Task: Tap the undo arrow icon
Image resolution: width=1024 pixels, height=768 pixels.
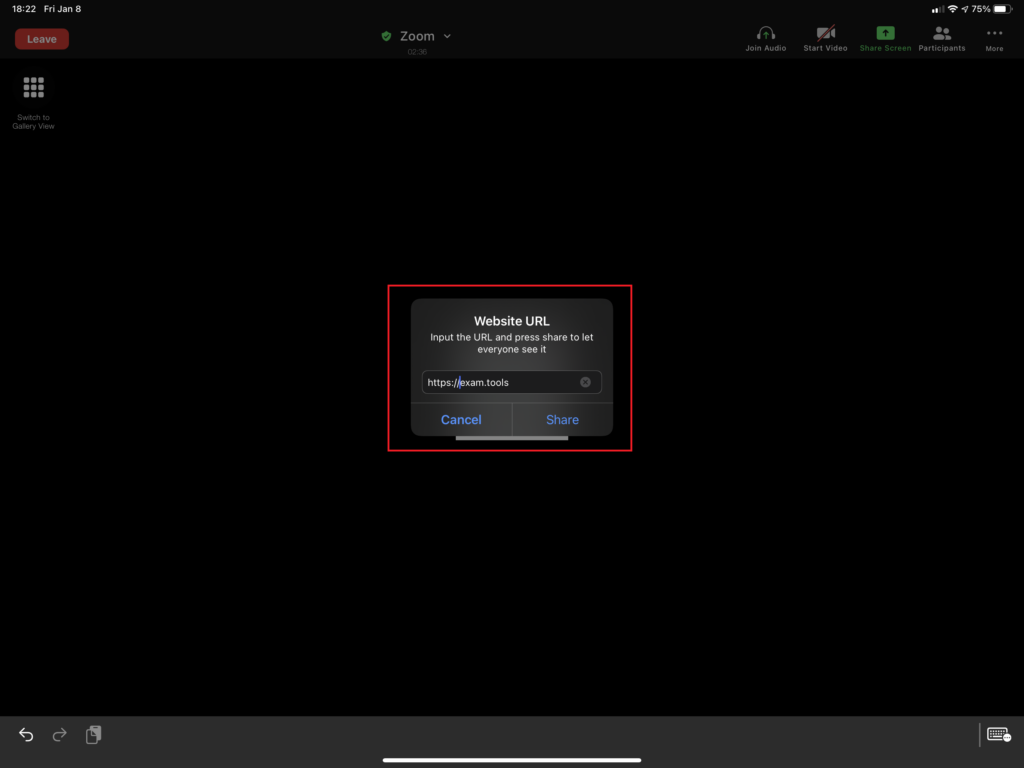Action: coord(26,735)
